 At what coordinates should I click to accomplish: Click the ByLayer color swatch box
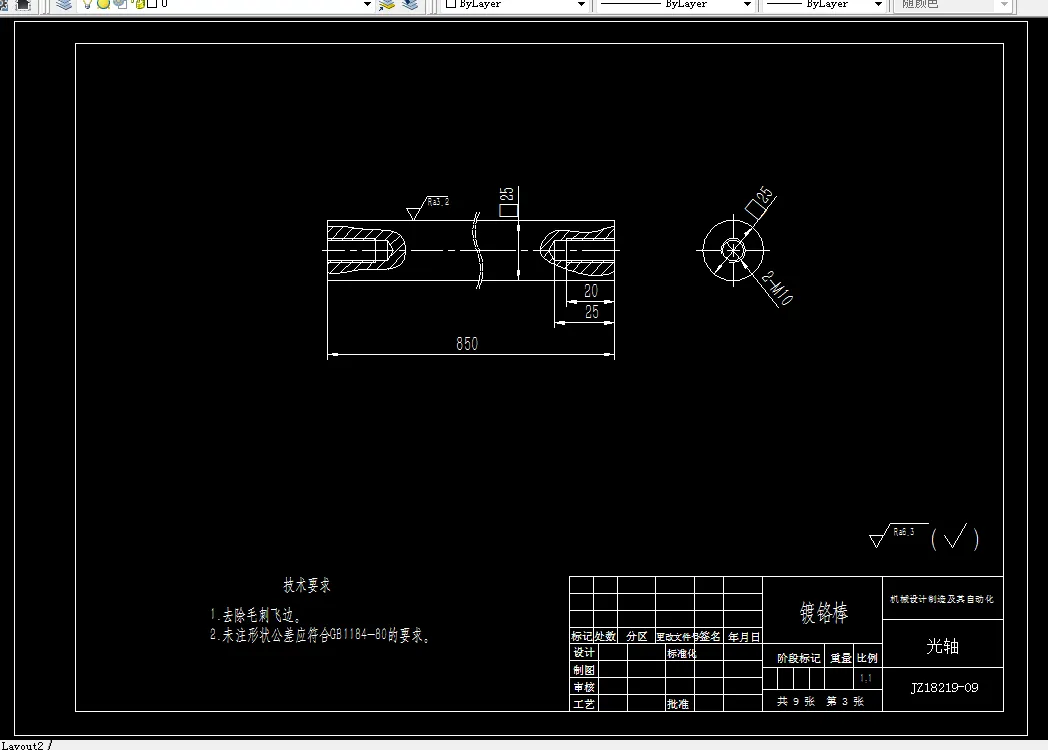(x=451, y=4)
